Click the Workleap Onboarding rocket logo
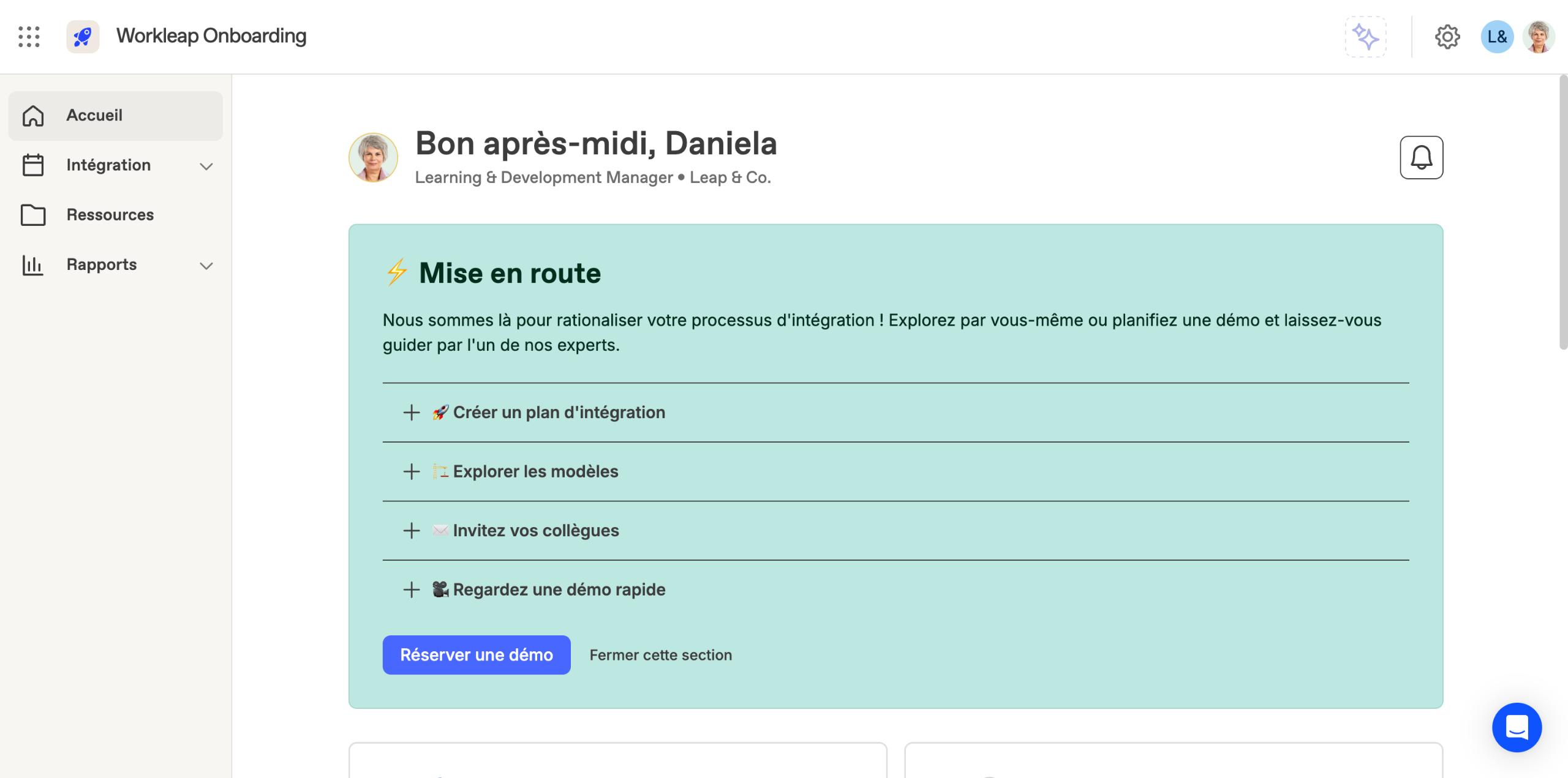Screen dimensions: 1568x778 tap(83, 37)
